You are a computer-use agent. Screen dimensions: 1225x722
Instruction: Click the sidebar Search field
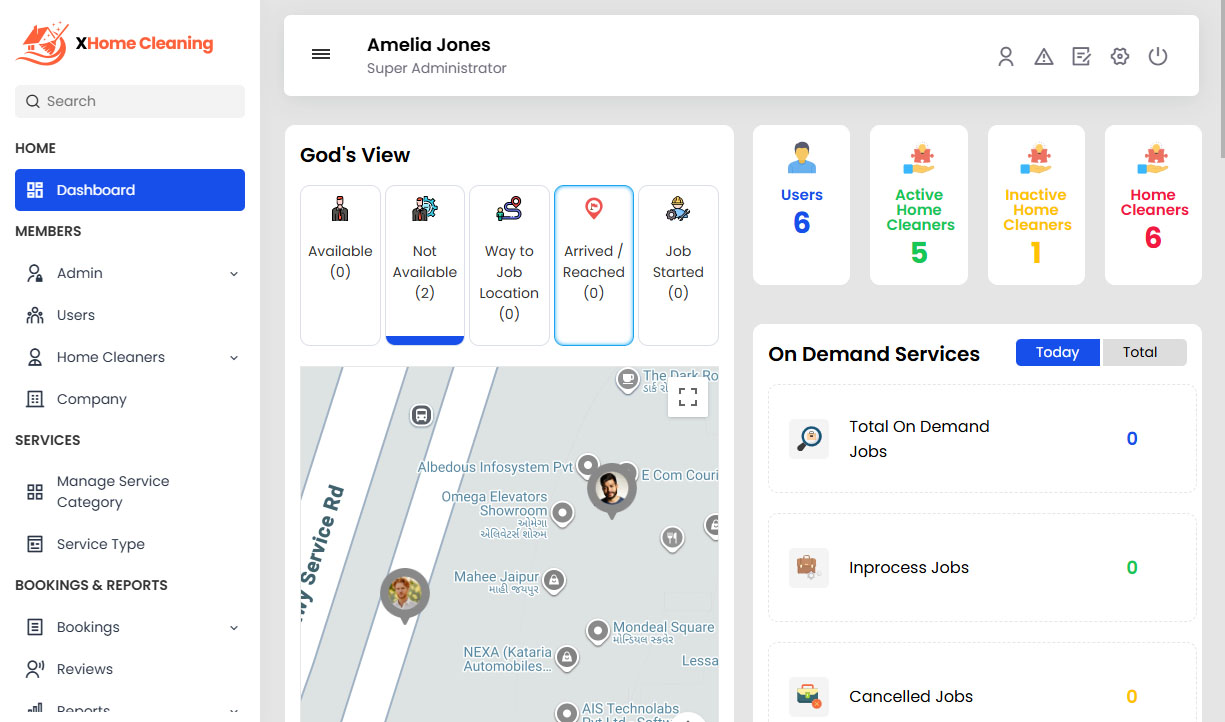coord(130,101)
